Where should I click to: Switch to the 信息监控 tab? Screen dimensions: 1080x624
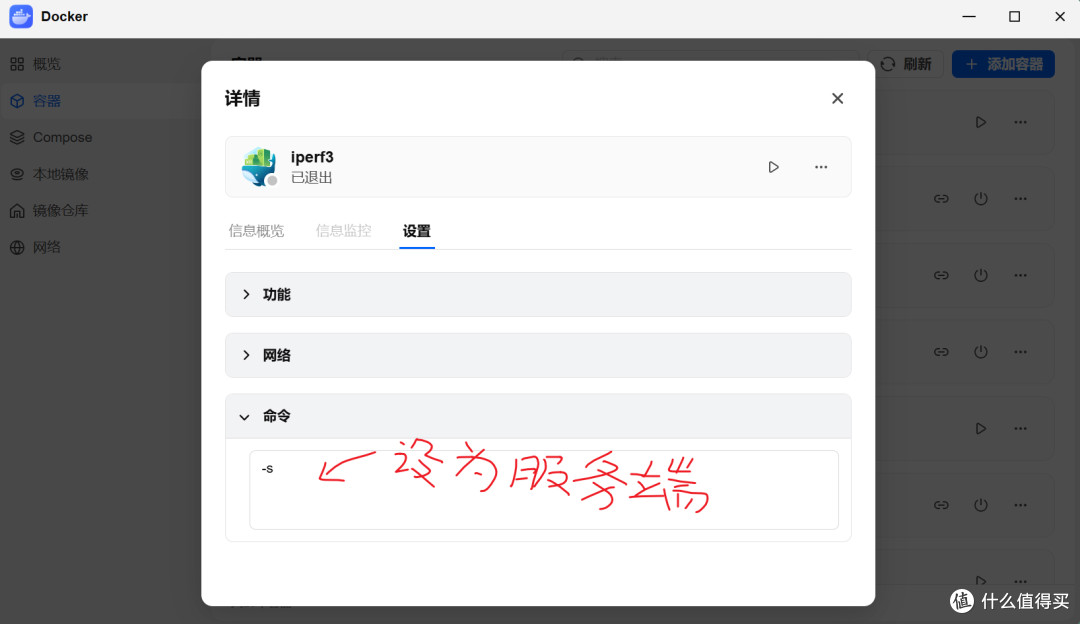click(343, 231)
